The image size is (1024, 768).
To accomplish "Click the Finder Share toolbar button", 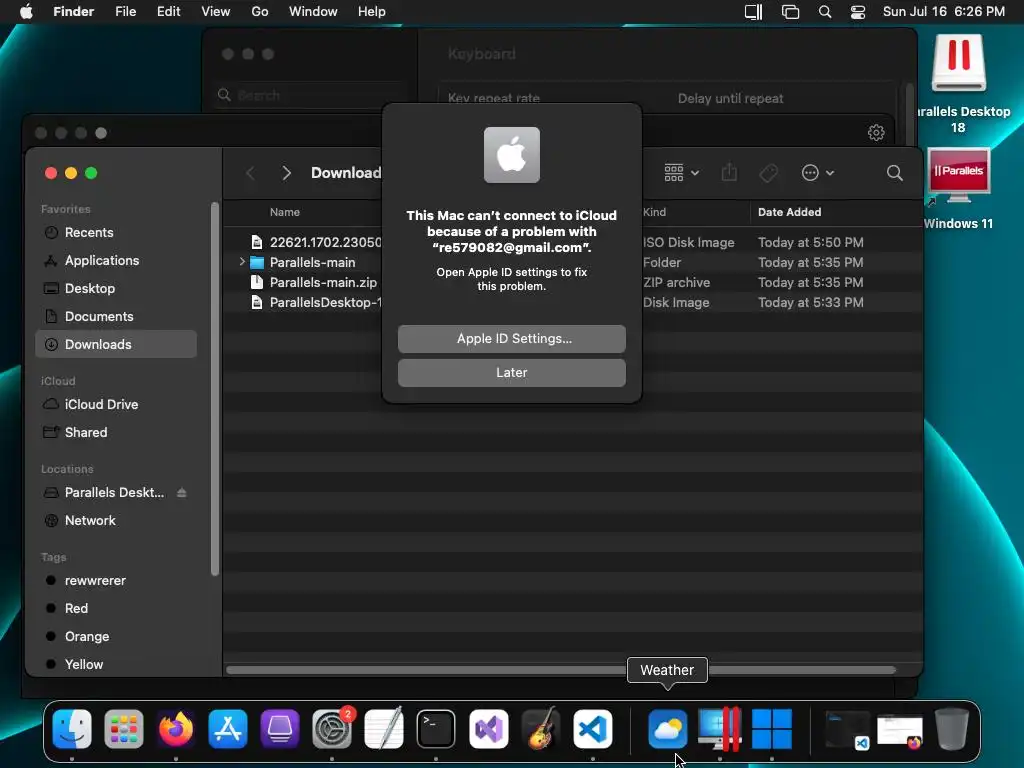I will coord(729,173).
